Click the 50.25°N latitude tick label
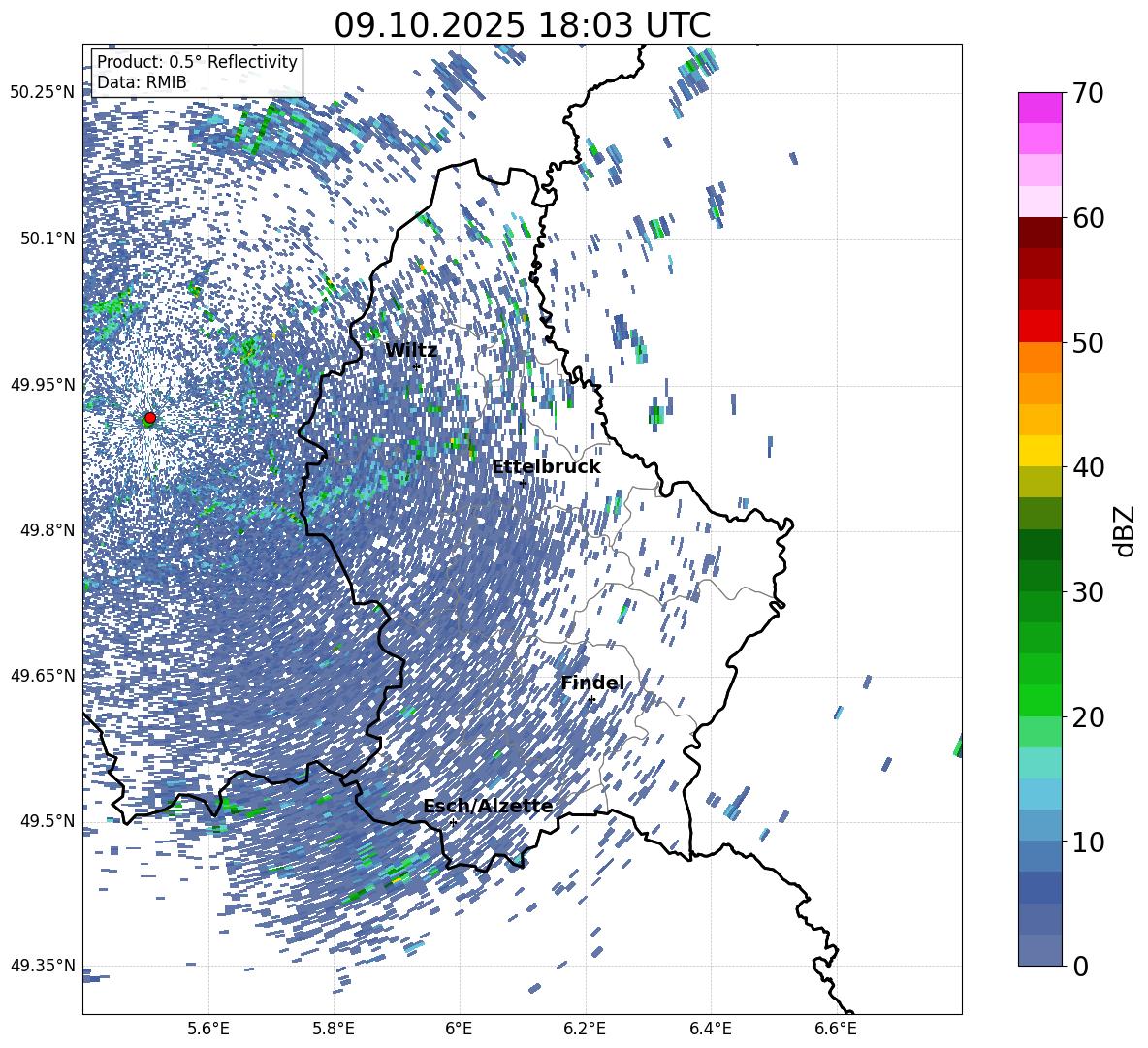1148x1048 pixels. click(43, 93)
